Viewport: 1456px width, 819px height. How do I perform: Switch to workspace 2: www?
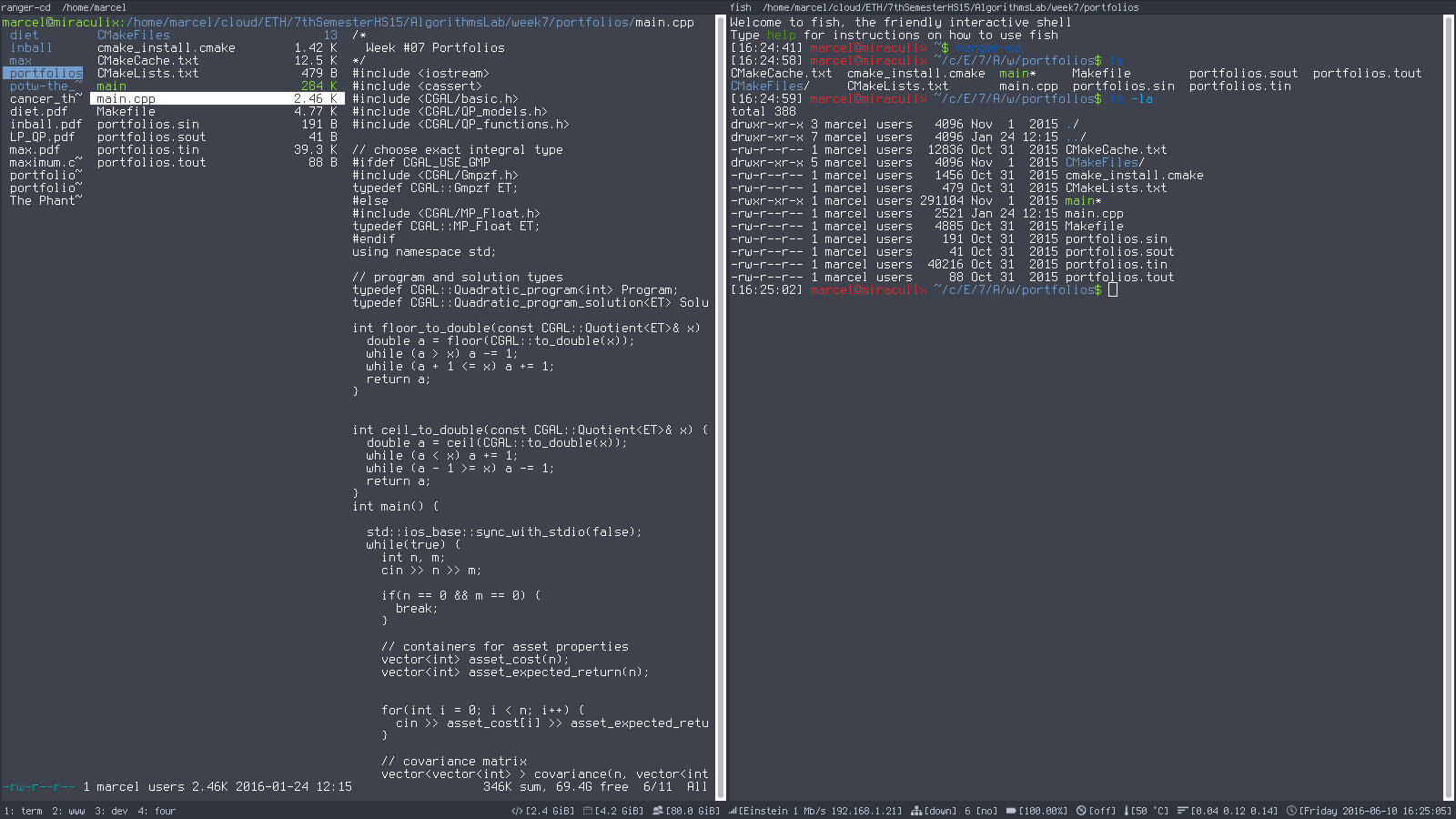(x=68, y=811)
